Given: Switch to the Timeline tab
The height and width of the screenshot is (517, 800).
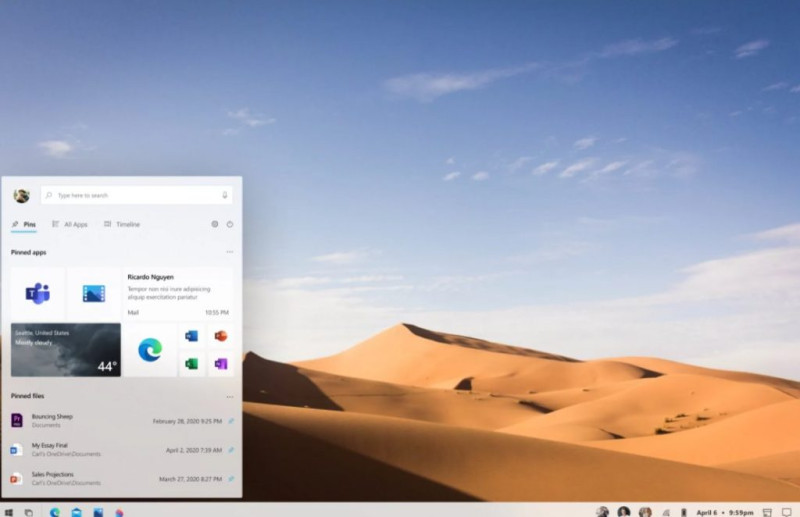Looking at the screenshot, I should coord(122,224).
